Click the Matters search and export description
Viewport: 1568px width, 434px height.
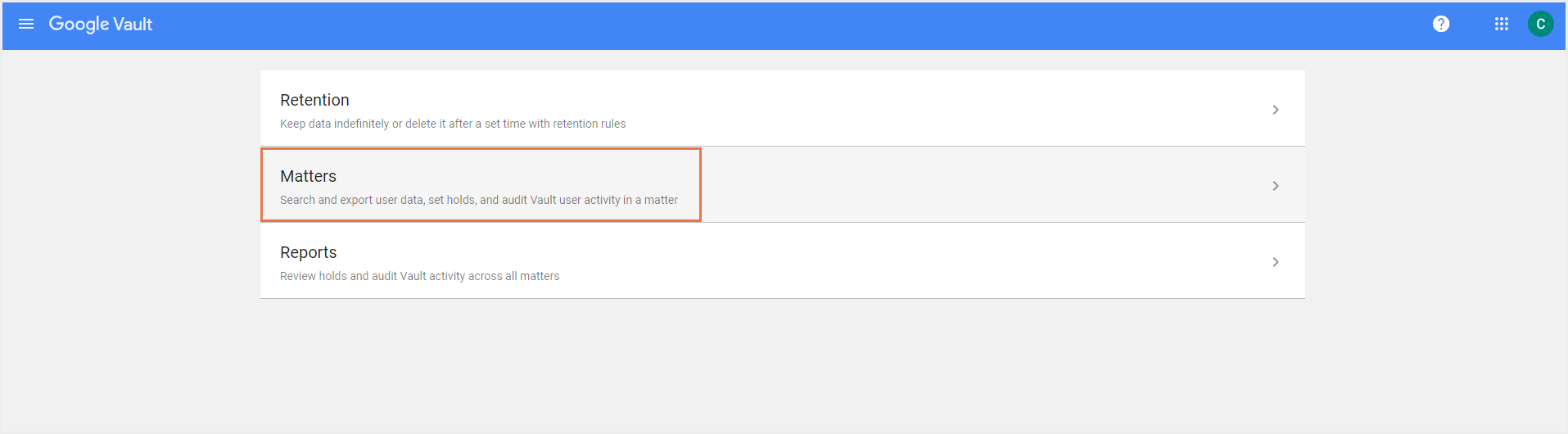(478, 200)
